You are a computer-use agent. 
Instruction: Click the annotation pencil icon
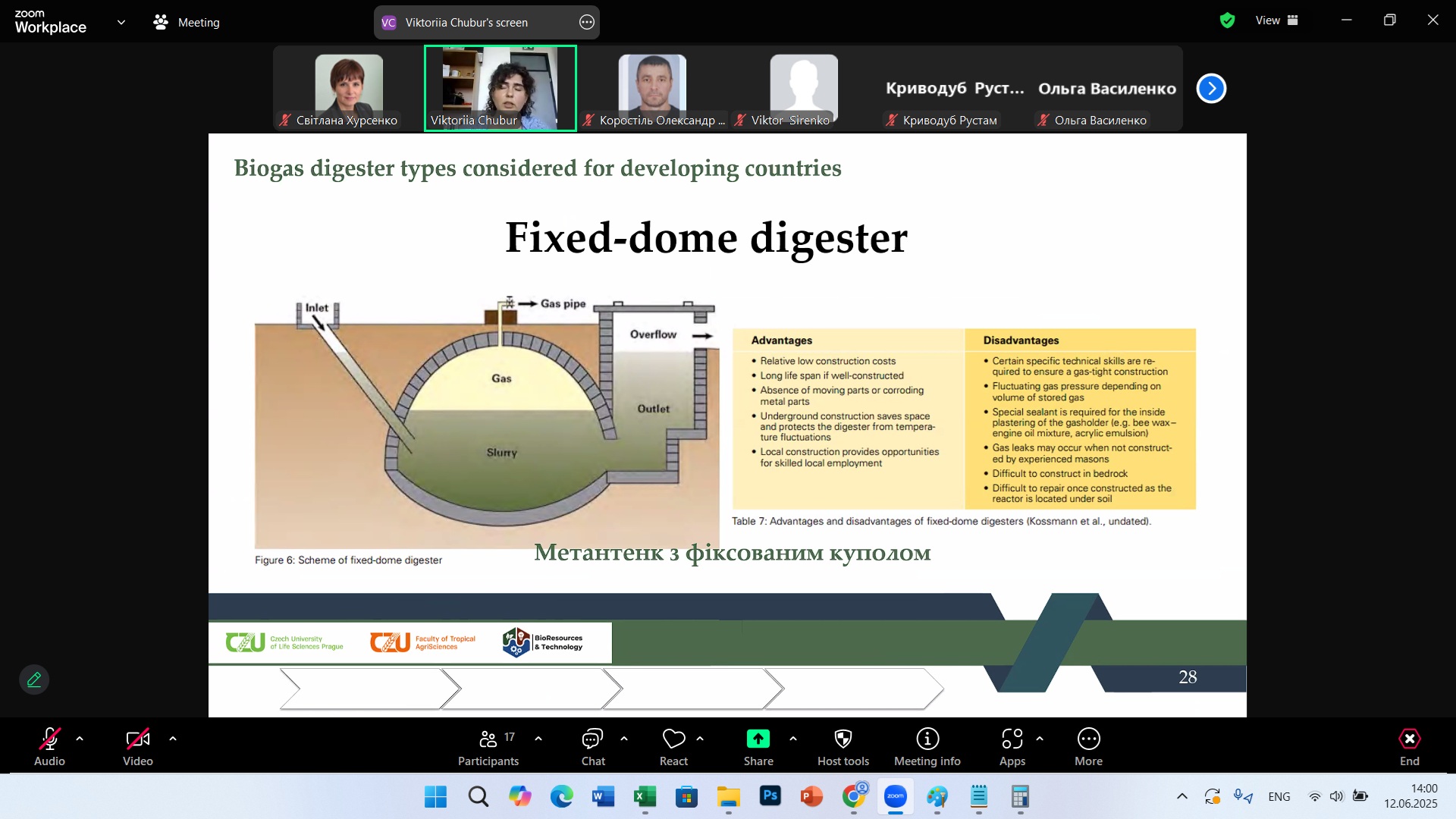click(x=34, y=679)
